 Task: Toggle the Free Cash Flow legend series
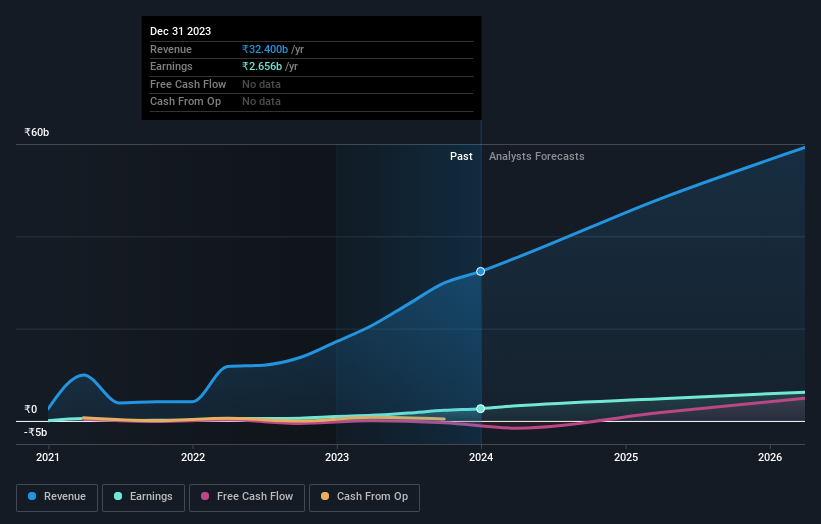247,497
